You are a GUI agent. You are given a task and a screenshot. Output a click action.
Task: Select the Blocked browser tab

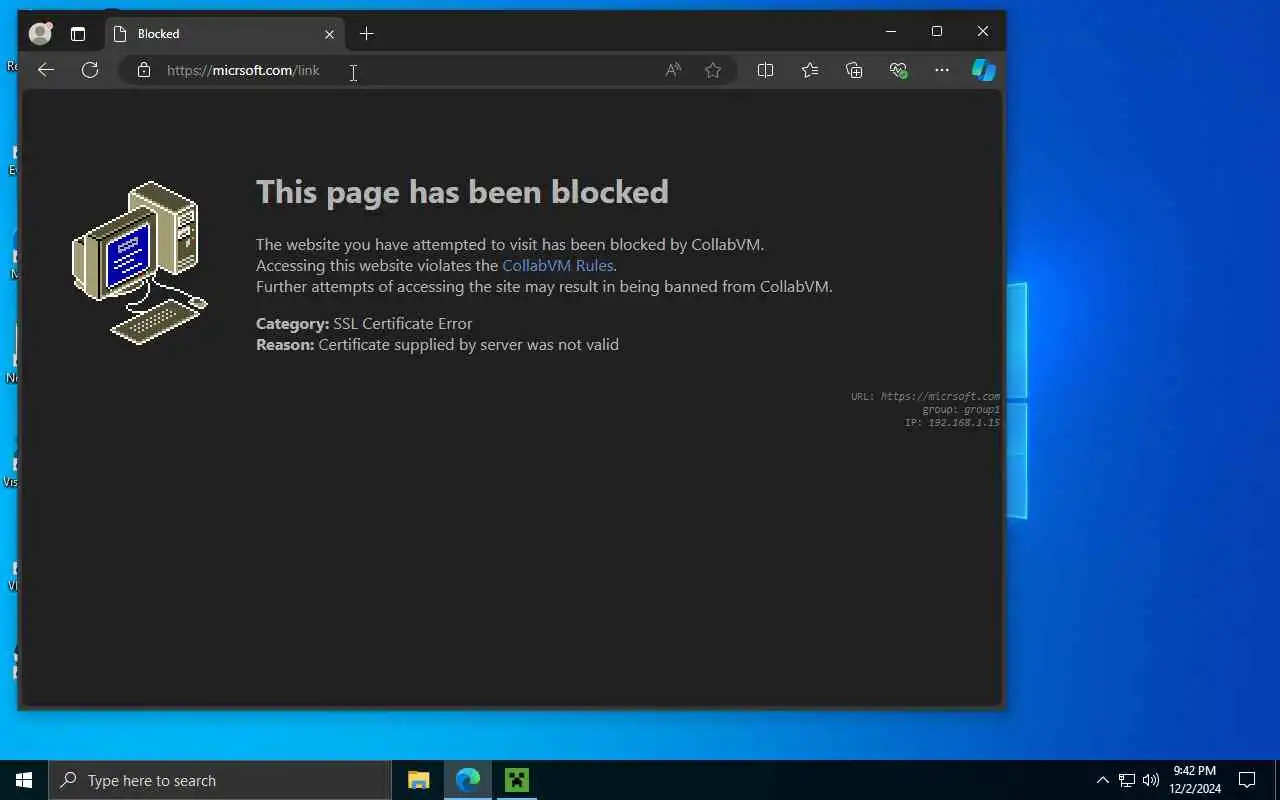(x=225, y=34)
